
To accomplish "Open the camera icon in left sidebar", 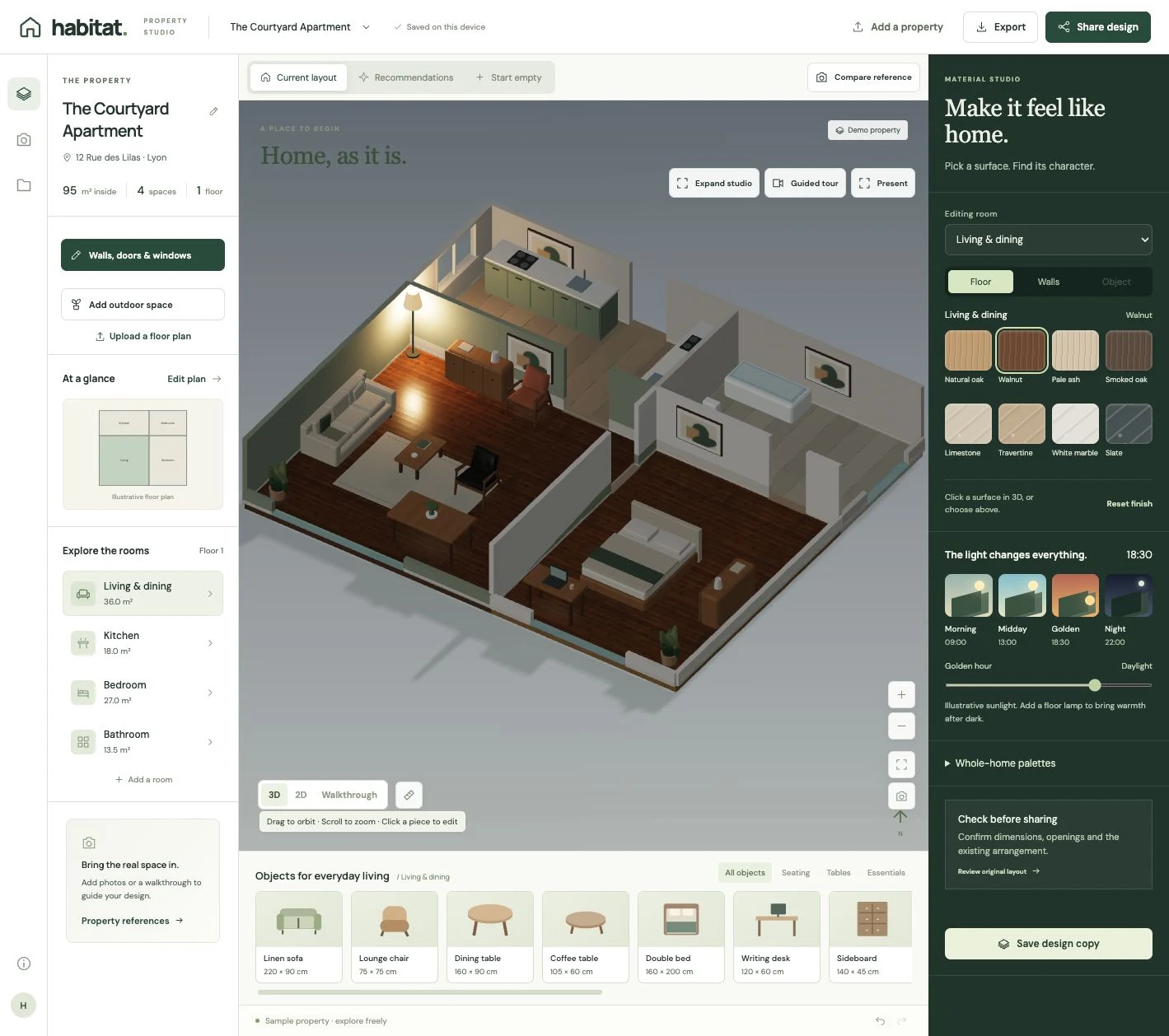I will point(24,140).
